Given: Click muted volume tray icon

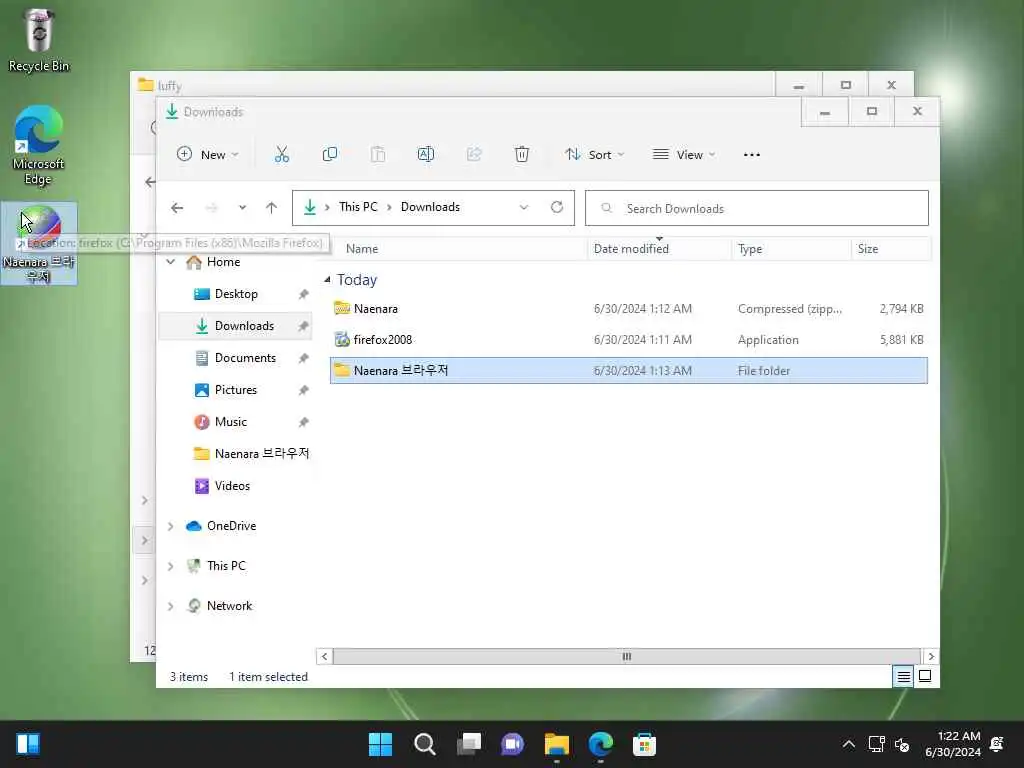Looking at the screenshot, I should pos(902,744).
